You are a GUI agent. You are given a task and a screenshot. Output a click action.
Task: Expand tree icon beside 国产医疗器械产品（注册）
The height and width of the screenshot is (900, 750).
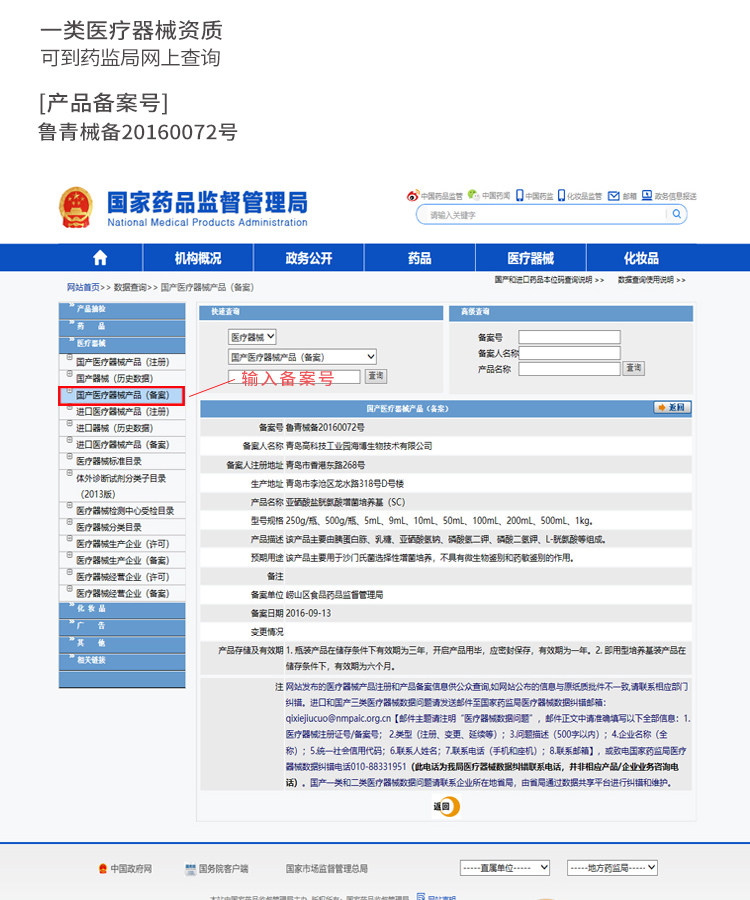tap(69, 358)
